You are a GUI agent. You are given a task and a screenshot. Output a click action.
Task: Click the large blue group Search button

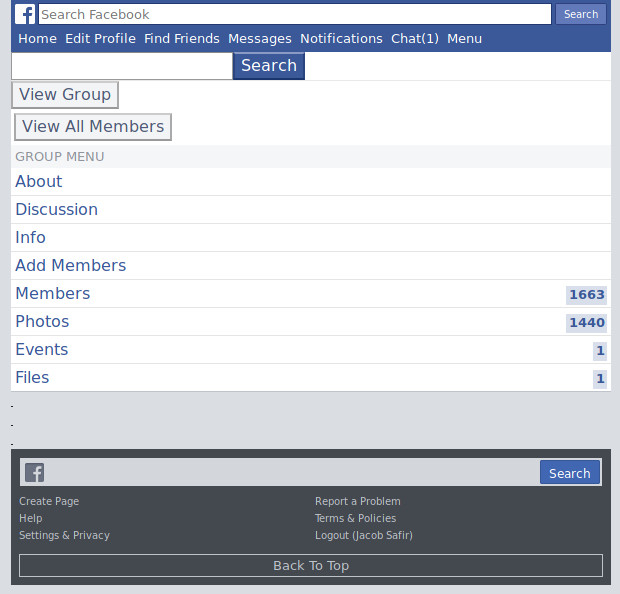coord(269,66)
